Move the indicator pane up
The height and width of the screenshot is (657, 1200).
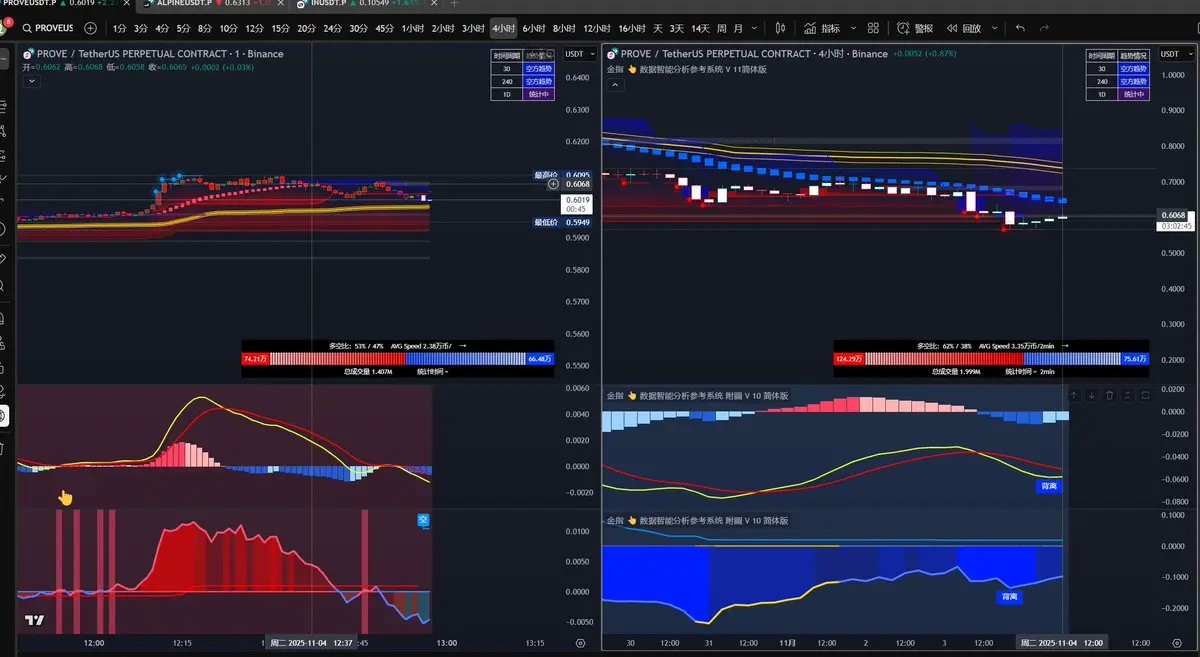(x=1074, y=395)
